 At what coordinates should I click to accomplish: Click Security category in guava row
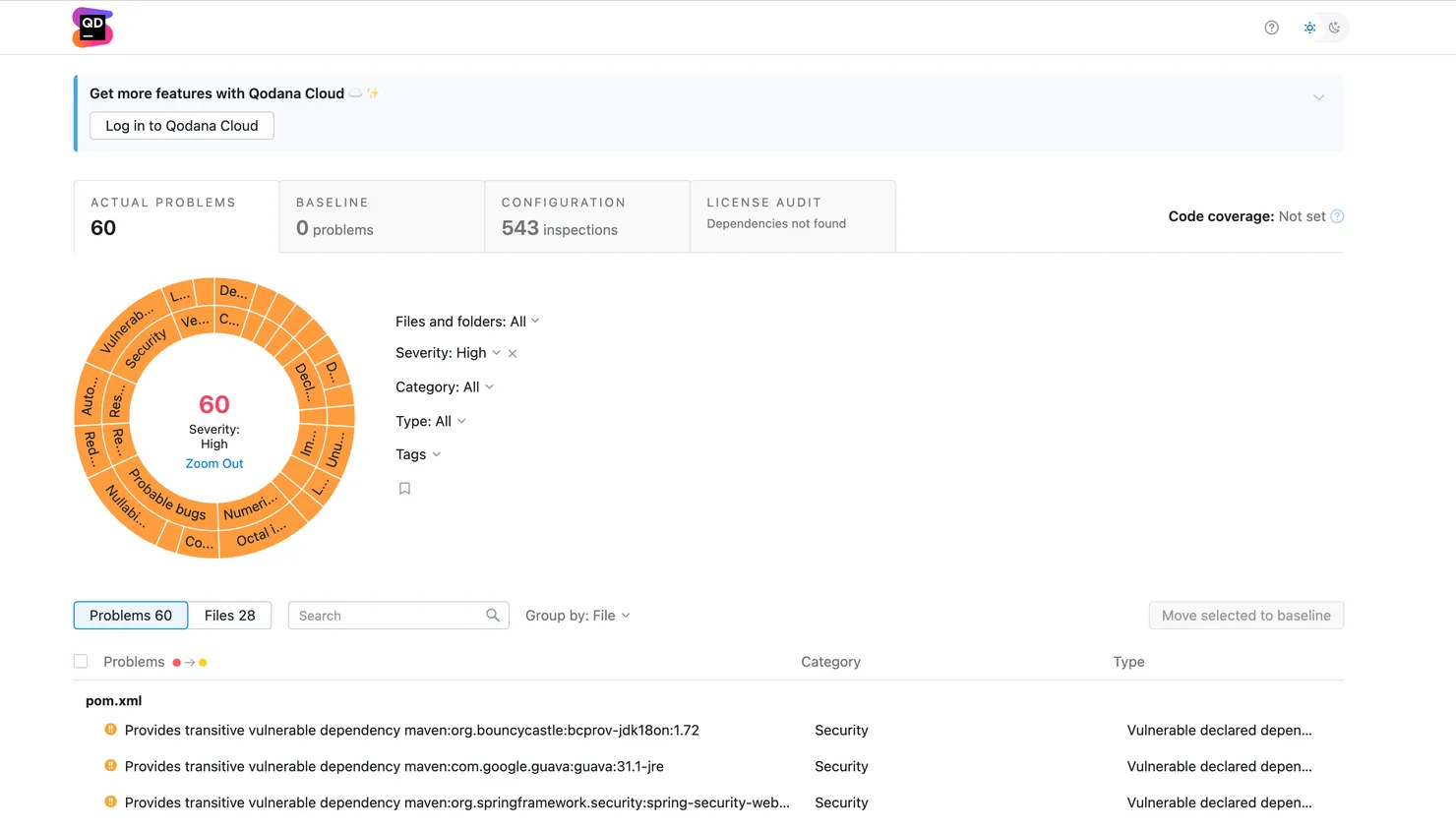coord(841,766)
